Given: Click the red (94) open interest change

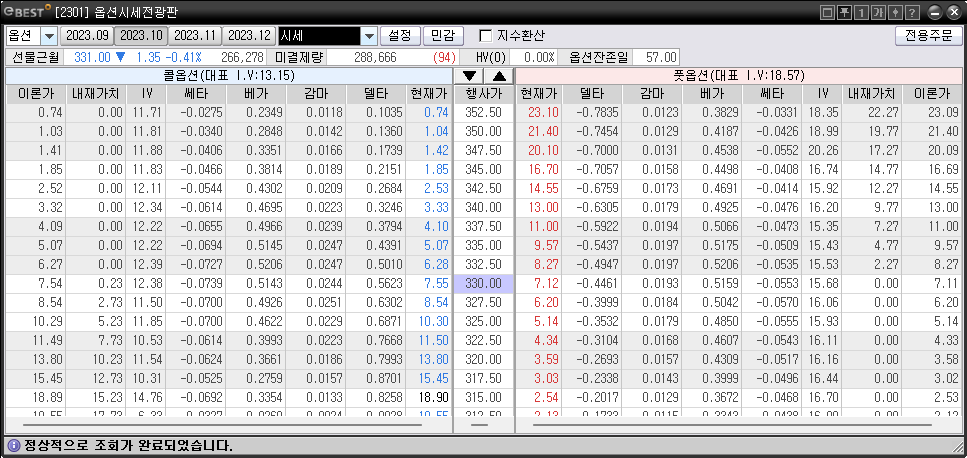Looking at the screenshot, I should point(444,57).
